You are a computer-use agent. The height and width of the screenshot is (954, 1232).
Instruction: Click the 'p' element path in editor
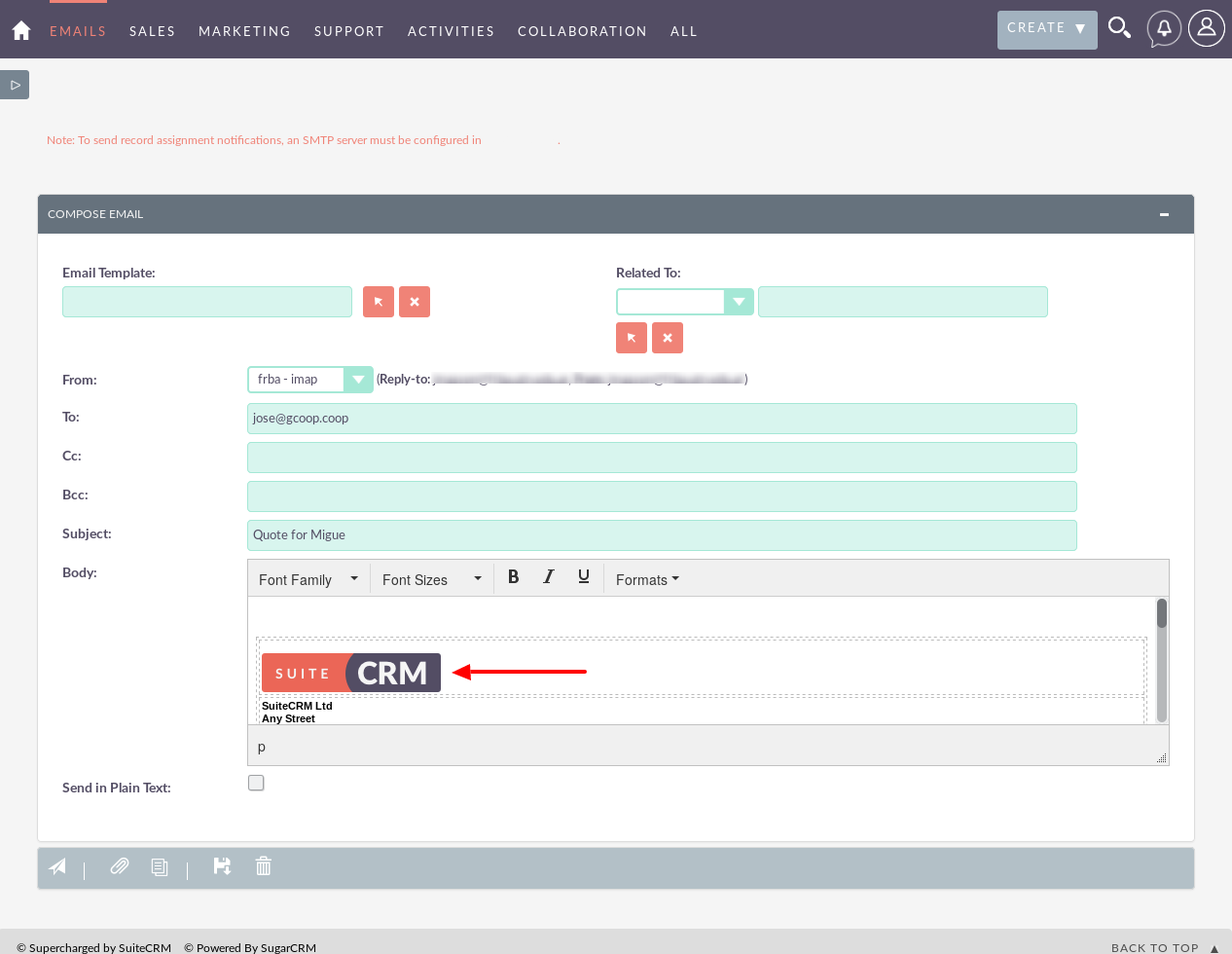coord(262,747)
